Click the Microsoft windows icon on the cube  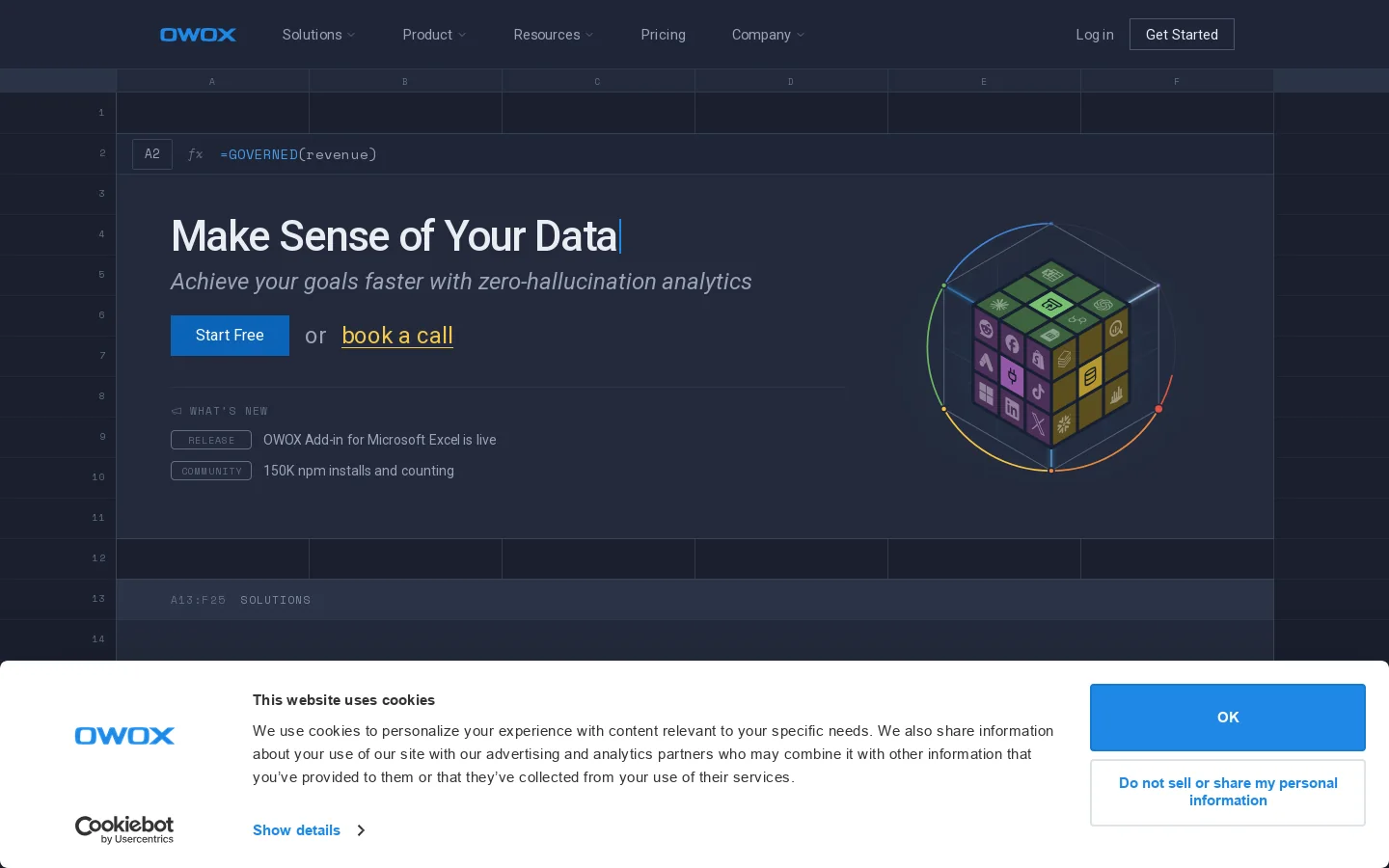coord(986,393)
